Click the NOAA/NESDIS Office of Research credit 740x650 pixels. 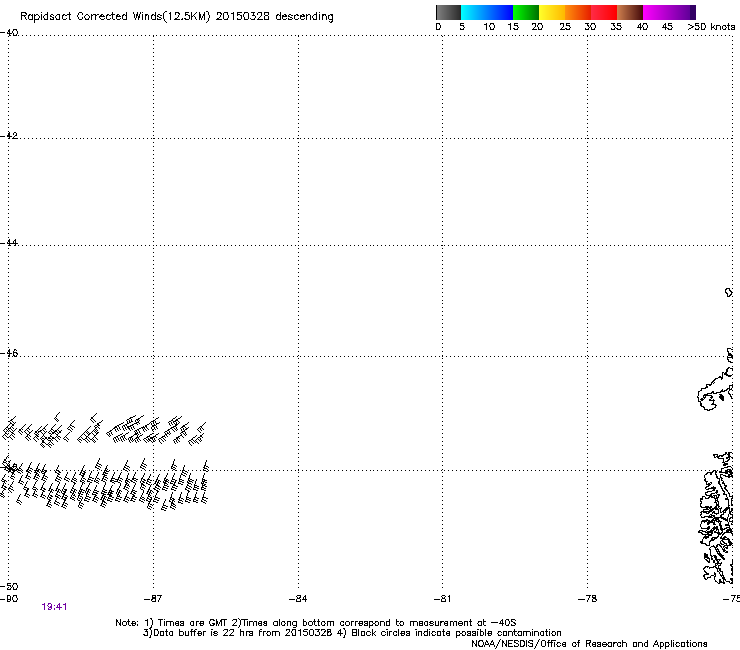point(589,644)
